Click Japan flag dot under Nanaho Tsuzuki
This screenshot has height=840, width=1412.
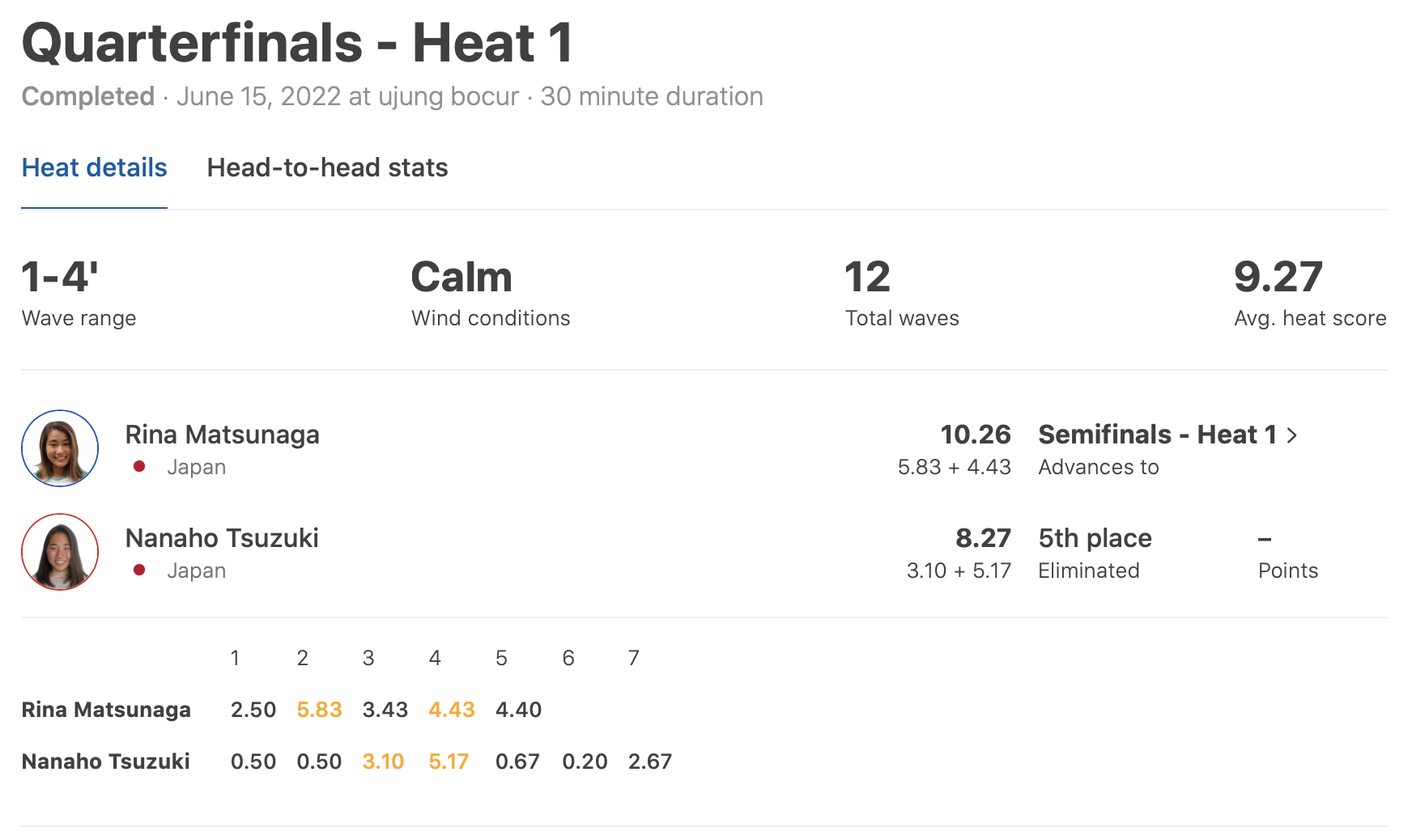(x=139, y=570)
